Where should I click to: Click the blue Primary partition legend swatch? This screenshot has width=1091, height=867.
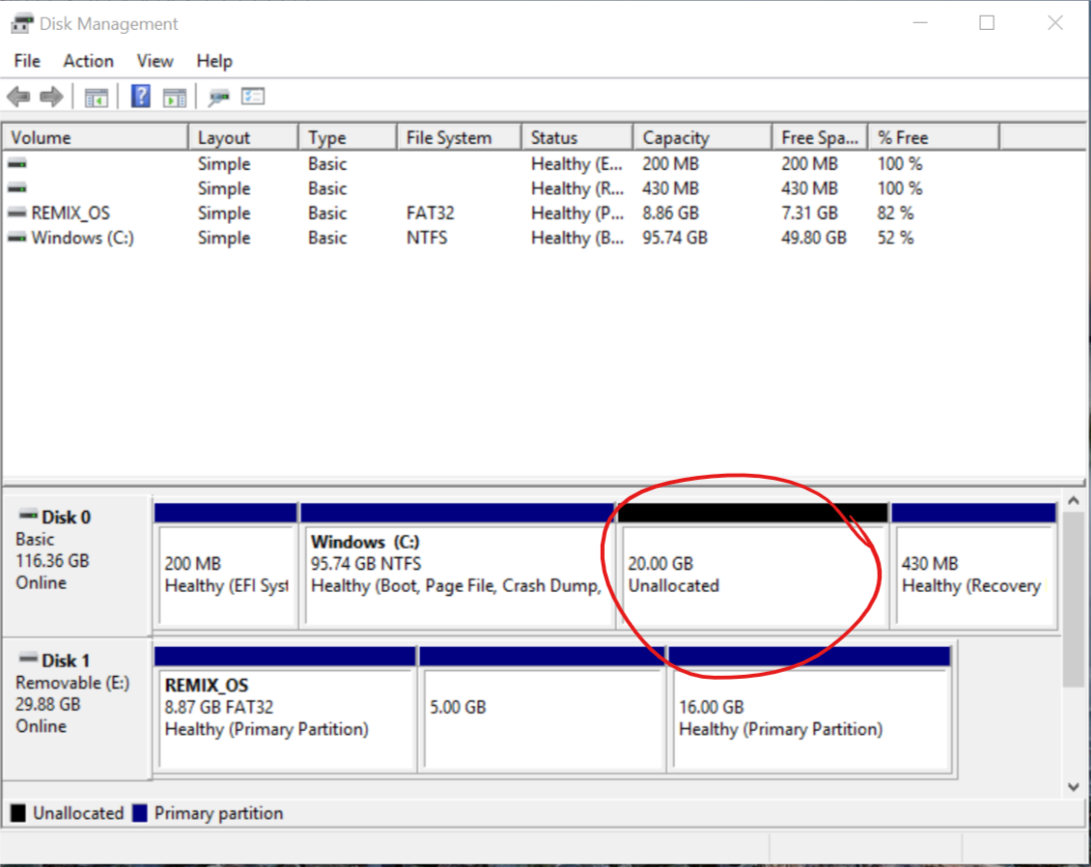coord(140,813)
